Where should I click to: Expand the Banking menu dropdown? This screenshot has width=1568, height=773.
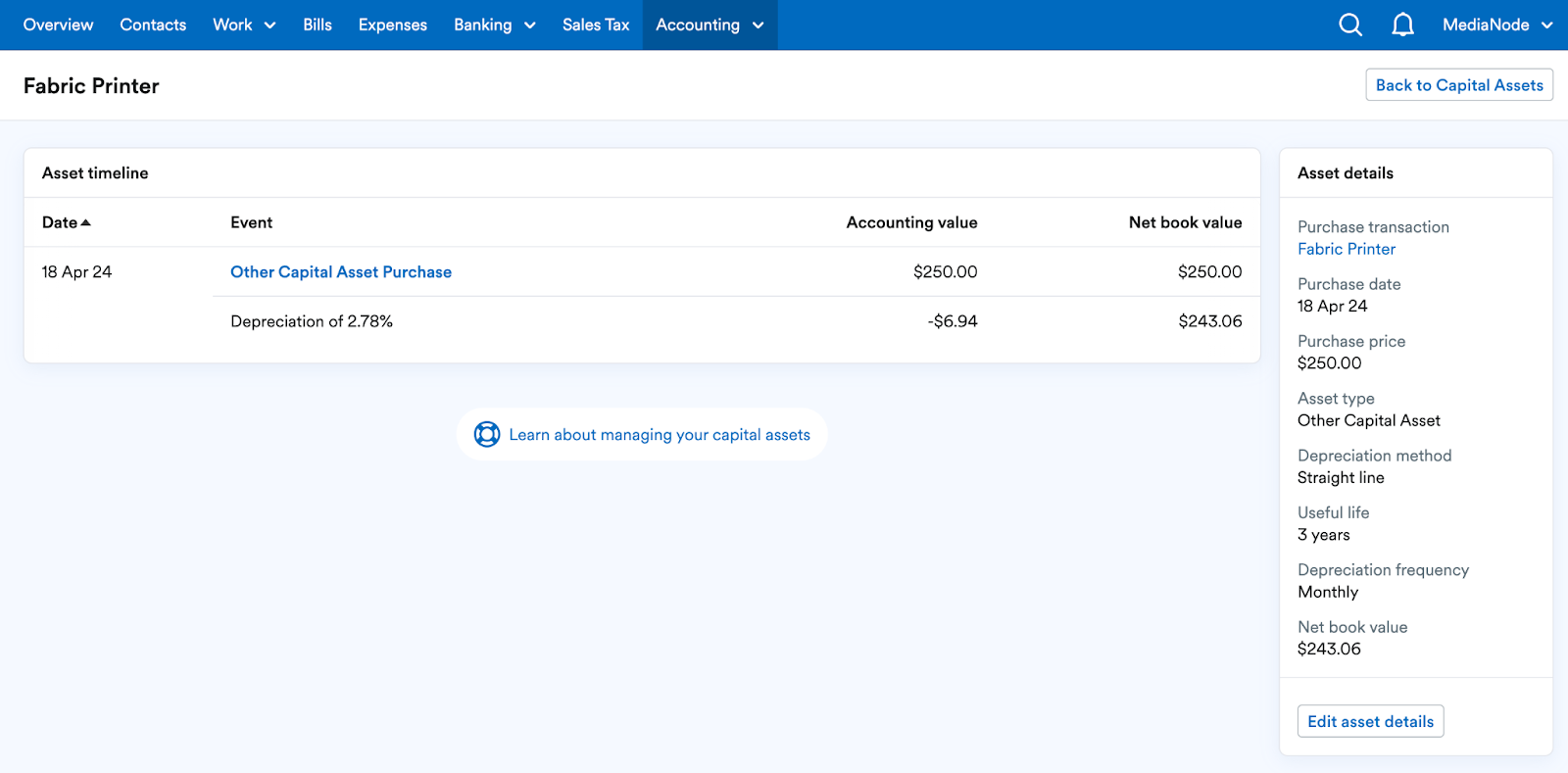[x=494, y=24]
